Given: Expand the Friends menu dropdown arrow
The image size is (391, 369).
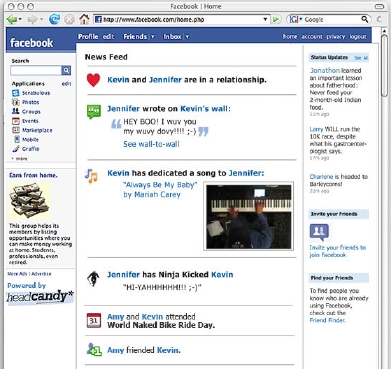Looking at the screenshot, I should pos(153,37).
